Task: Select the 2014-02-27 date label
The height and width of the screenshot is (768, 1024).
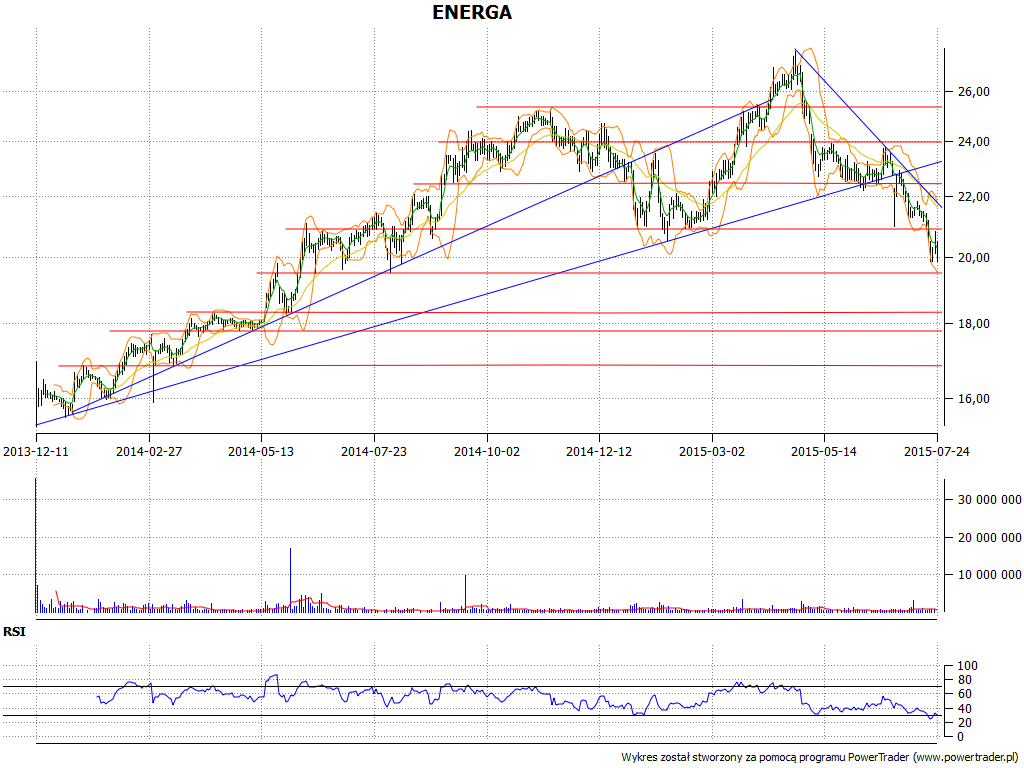Action: click(x=149, y=451)
